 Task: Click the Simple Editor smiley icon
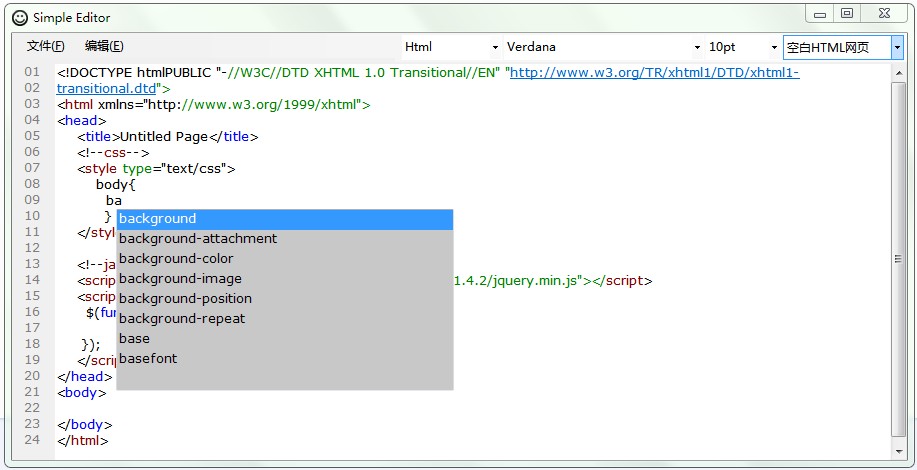click(x=20, y=18)
